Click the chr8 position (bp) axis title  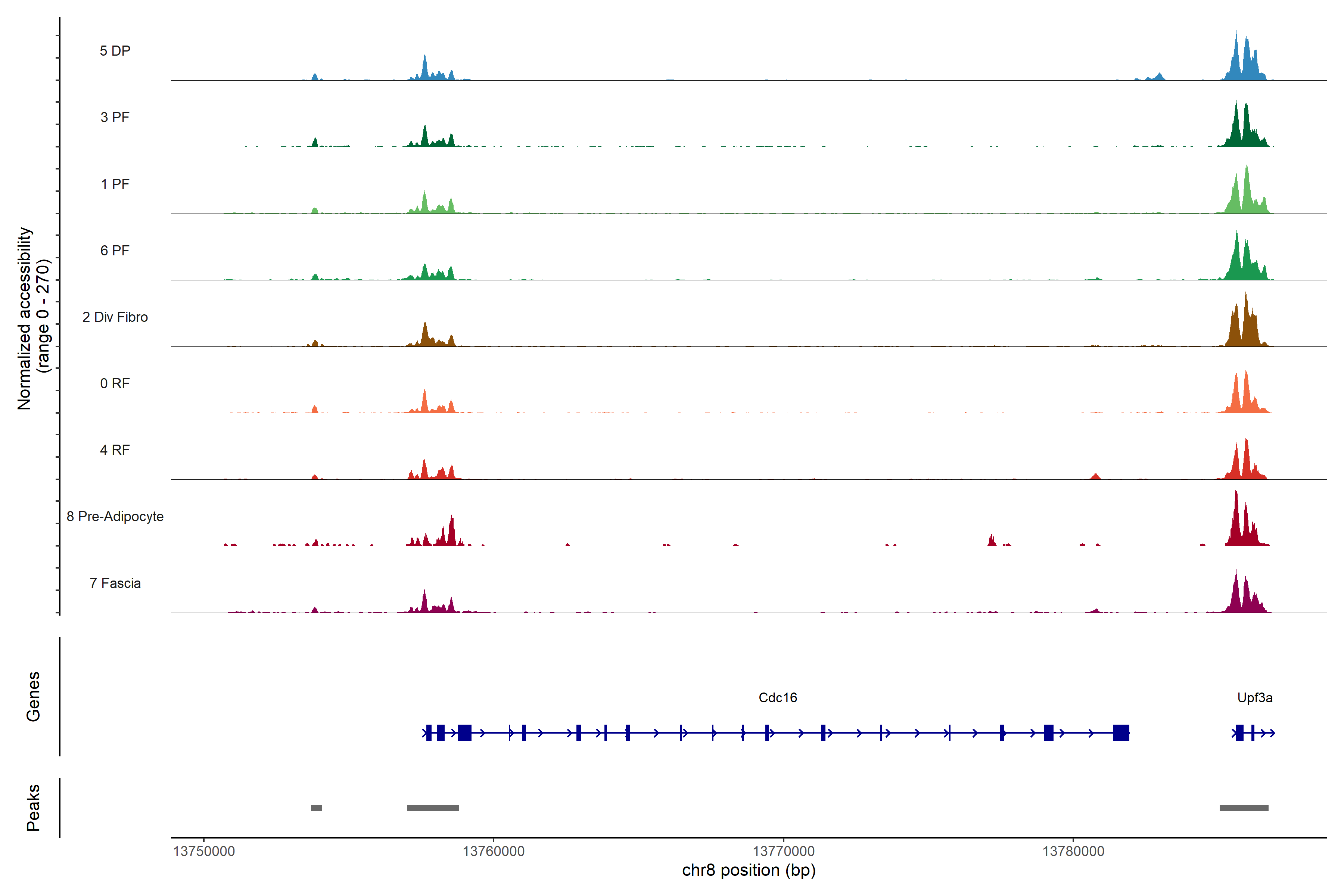point(749,870)
